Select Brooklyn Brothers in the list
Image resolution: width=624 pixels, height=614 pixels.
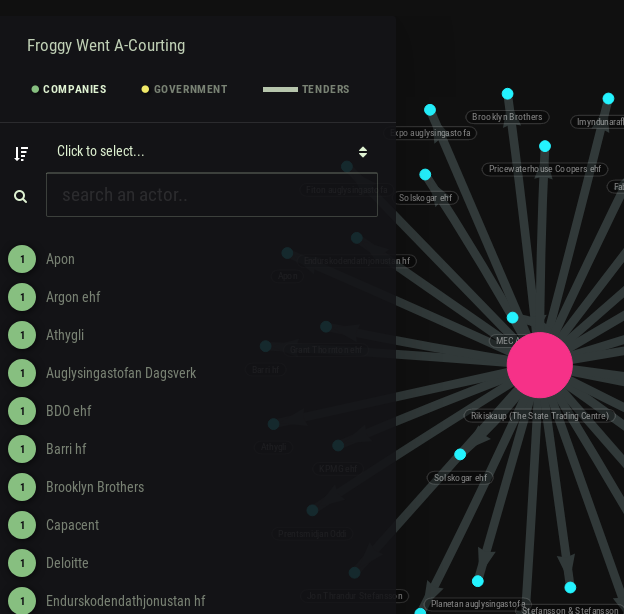[95, 487]
